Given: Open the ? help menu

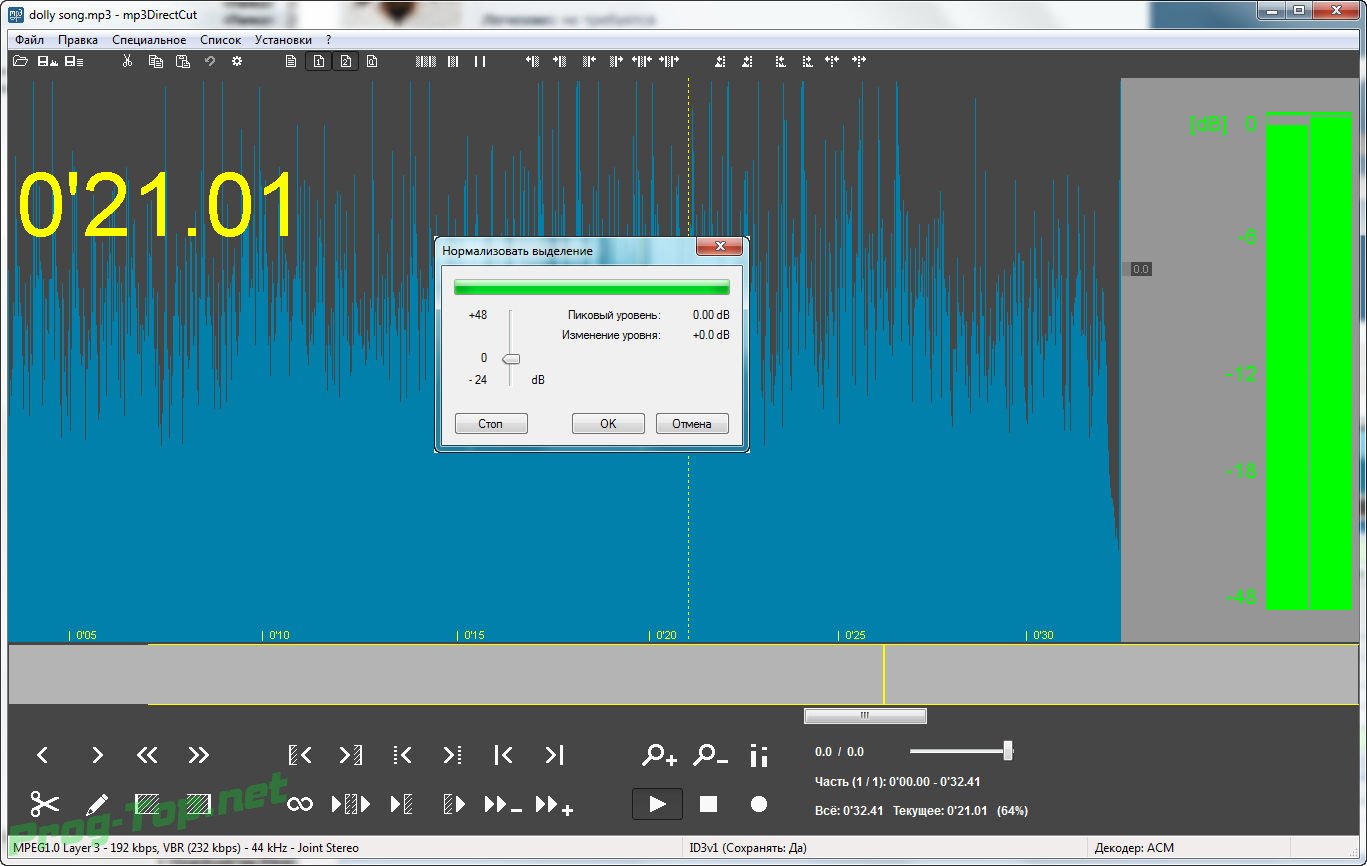Looking at the screenshot, I should [x=328, y=40].
